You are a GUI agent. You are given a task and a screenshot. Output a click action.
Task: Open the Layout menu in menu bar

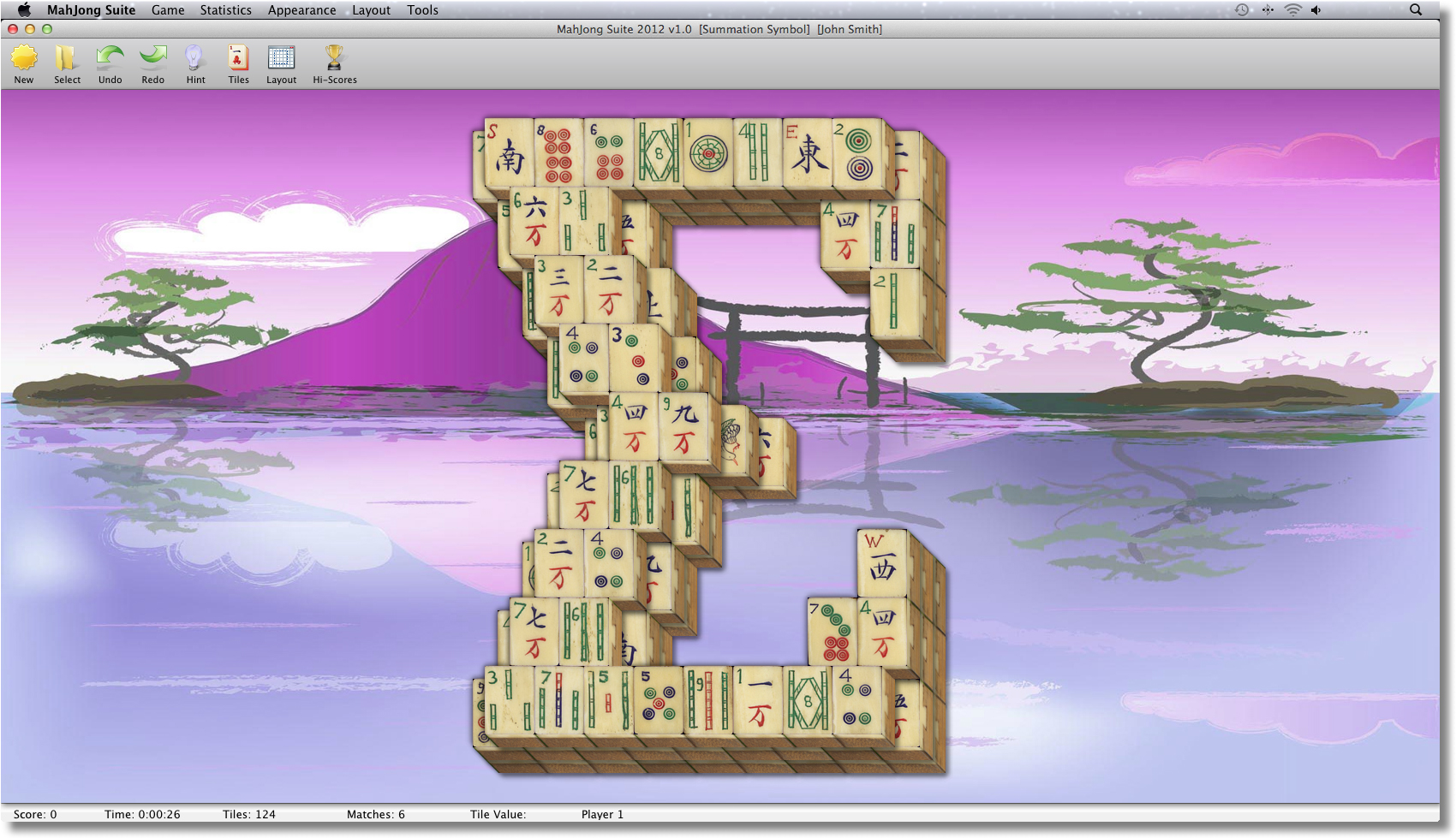(x=371, y=10)
